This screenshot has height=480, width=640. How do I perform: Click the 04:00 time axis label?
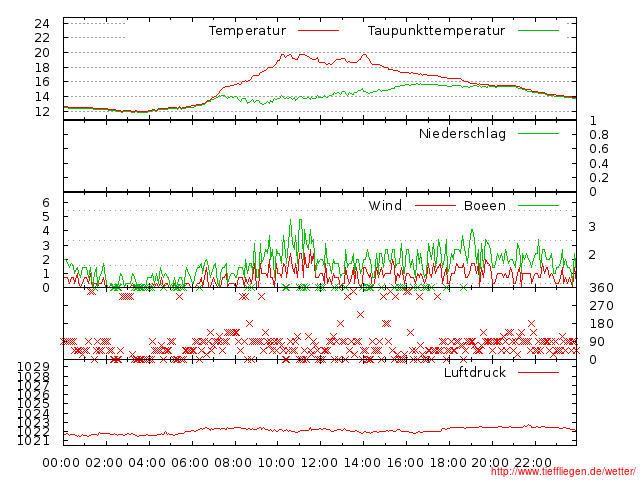pos(147,463)
